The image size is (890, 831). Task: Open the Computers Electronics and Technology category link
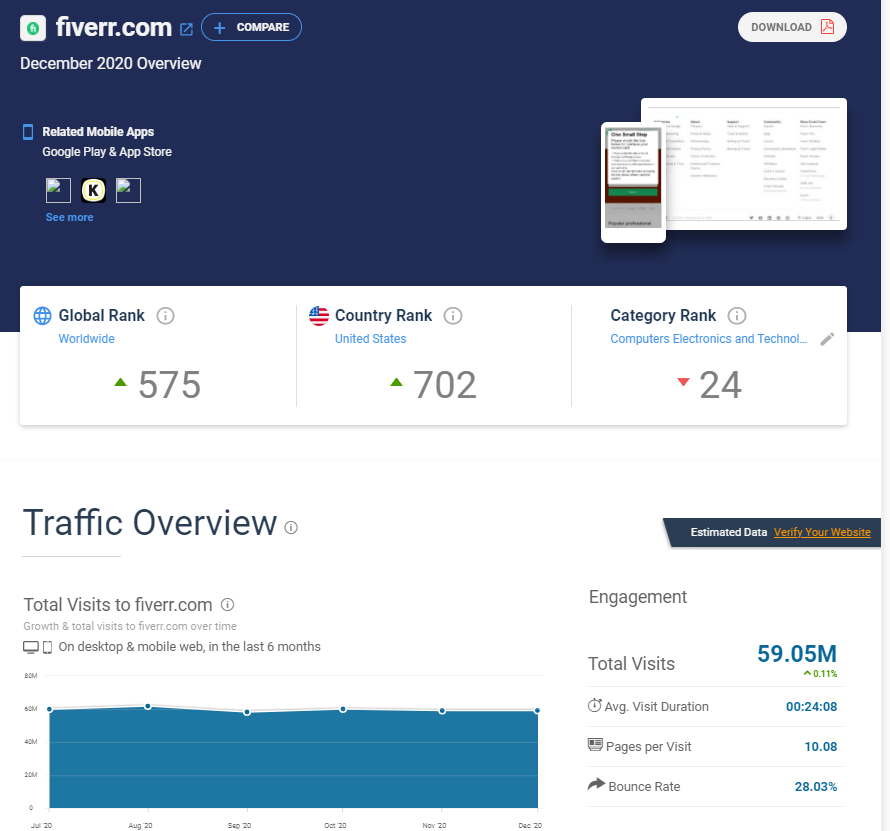(x=710, y=338)
